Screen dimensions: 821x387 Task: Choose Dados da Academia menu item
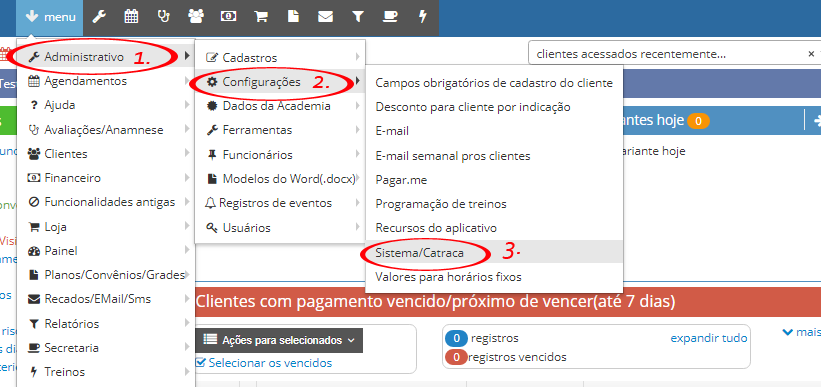(x=280, y=106)
